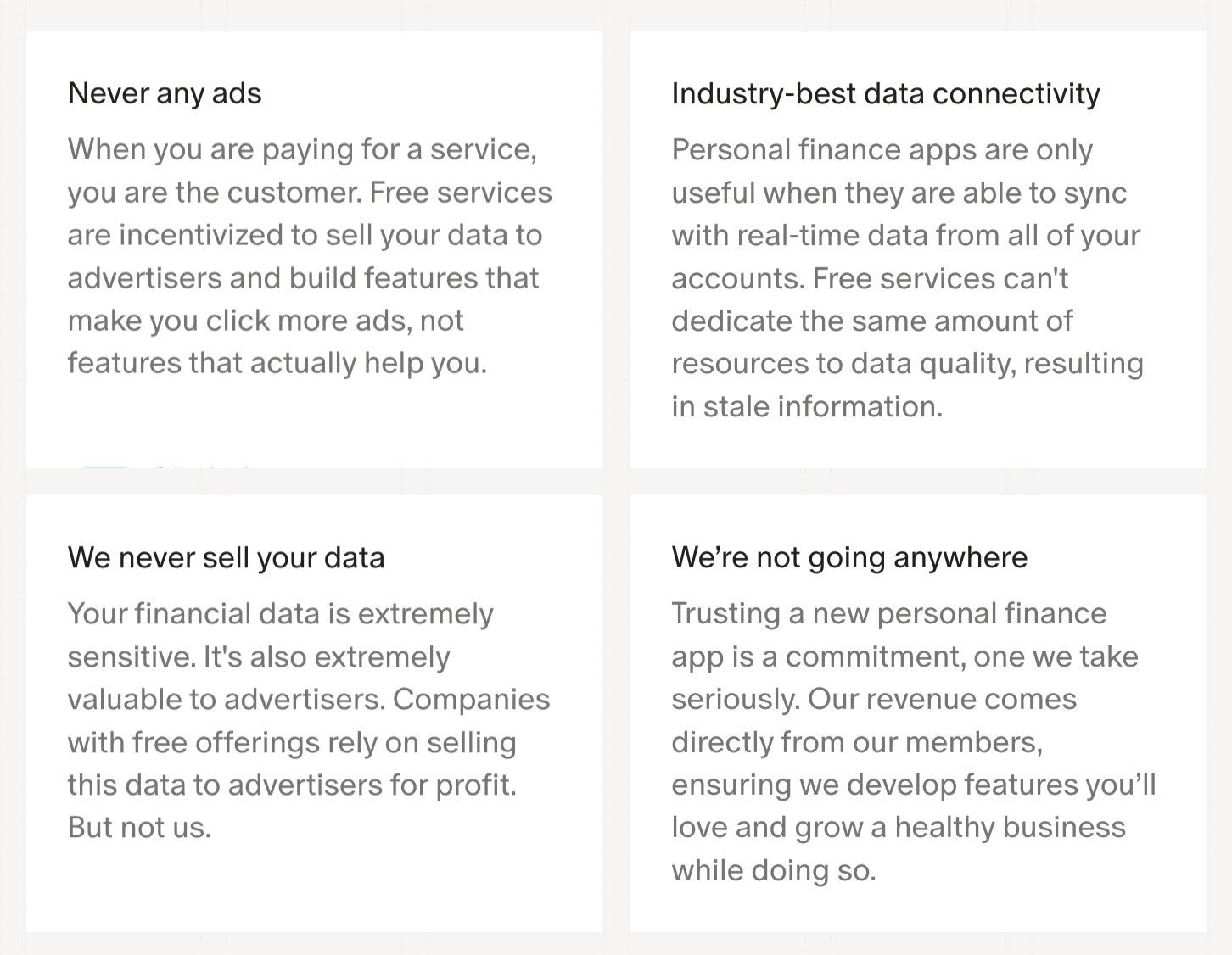
Task: Click the 'Industry-best data connectivity' heading
Action: click(x=885, y=93)
